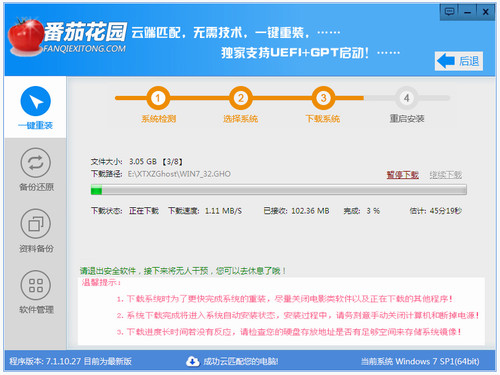This screenshot has width=500, height=375.
Task: Click the estimated time 45分19秒 value
Action: click(446, 211)
